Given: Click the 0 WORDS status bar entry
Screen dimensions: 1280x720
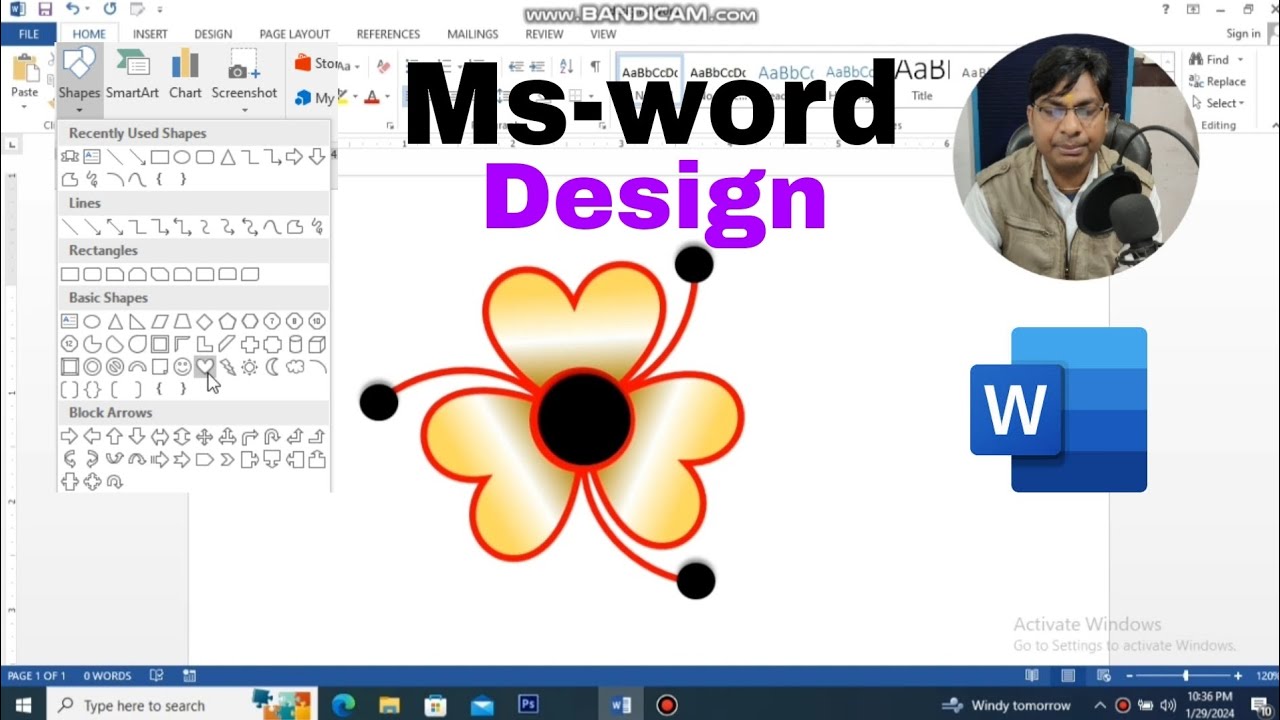Looking at the screenshot, I should (107, 676).
